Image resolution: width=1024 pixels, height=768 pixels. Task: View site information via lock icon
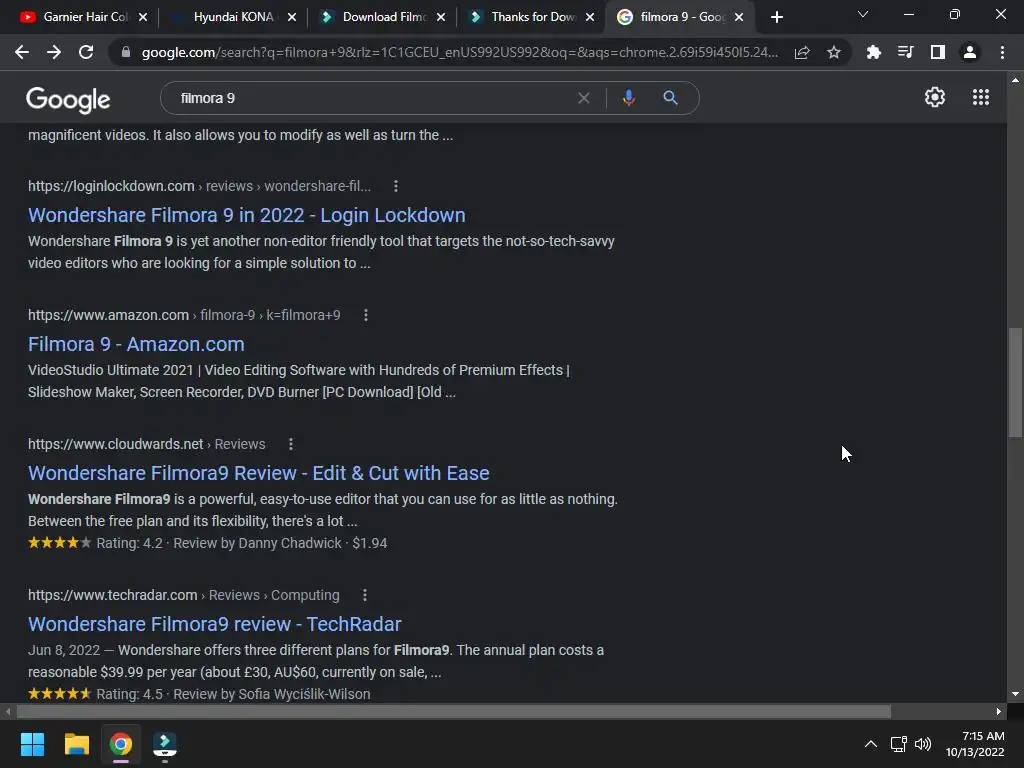pos(126,52)
